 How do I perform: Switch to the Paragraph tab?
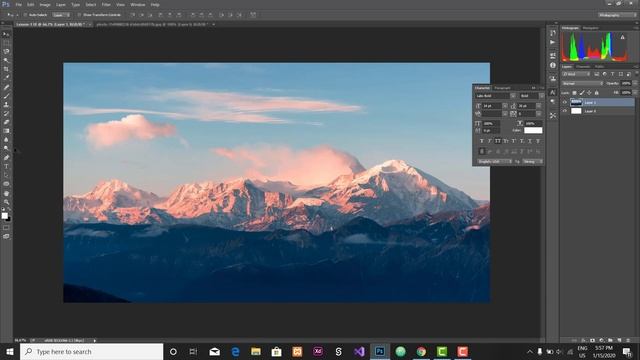[502, 88]
